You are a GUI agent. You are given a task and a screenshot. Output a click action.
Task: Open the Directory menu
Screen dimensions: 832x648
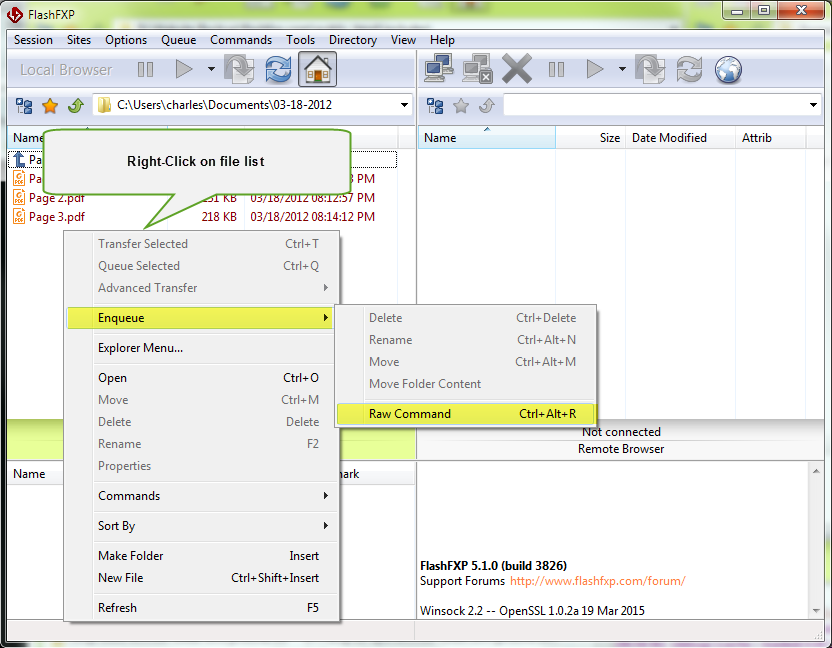pyautogui.click(x=353, y=40)
